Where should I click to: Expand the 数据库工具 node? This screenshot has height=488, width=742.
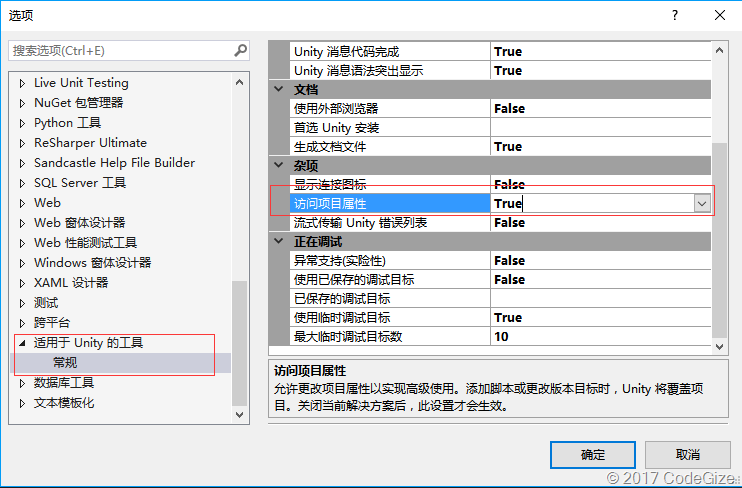coord(22,383)
